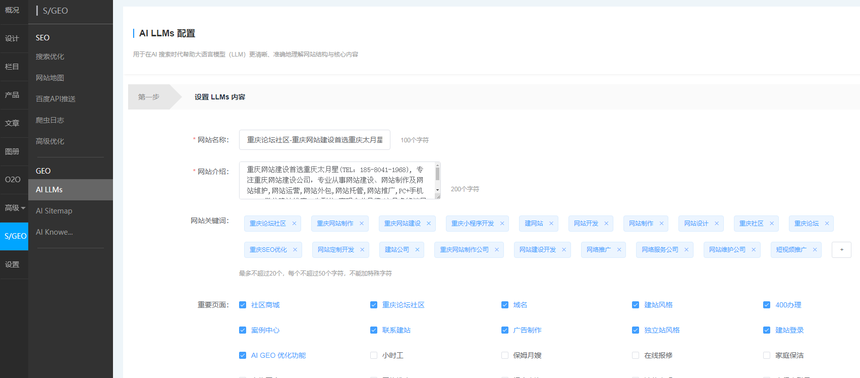Image resolution: width=860 pixels, height=378 pixels.
Task: Remove the 网站建设开发 keyword tag
Action: click(564, 250)
